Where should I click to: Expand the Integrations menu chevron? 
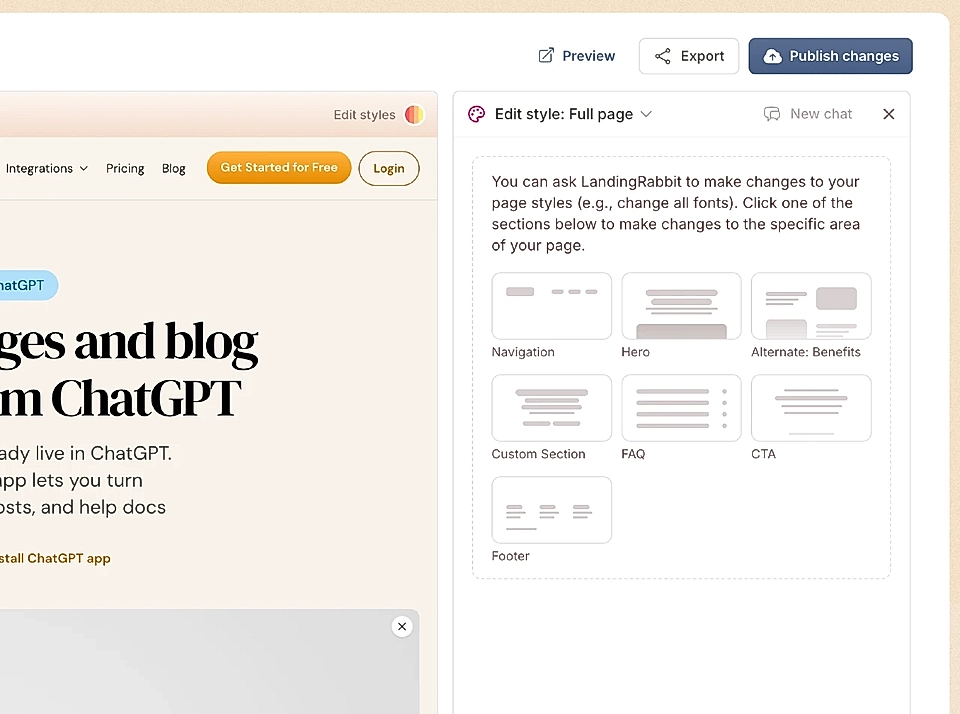tap(84, 168)
